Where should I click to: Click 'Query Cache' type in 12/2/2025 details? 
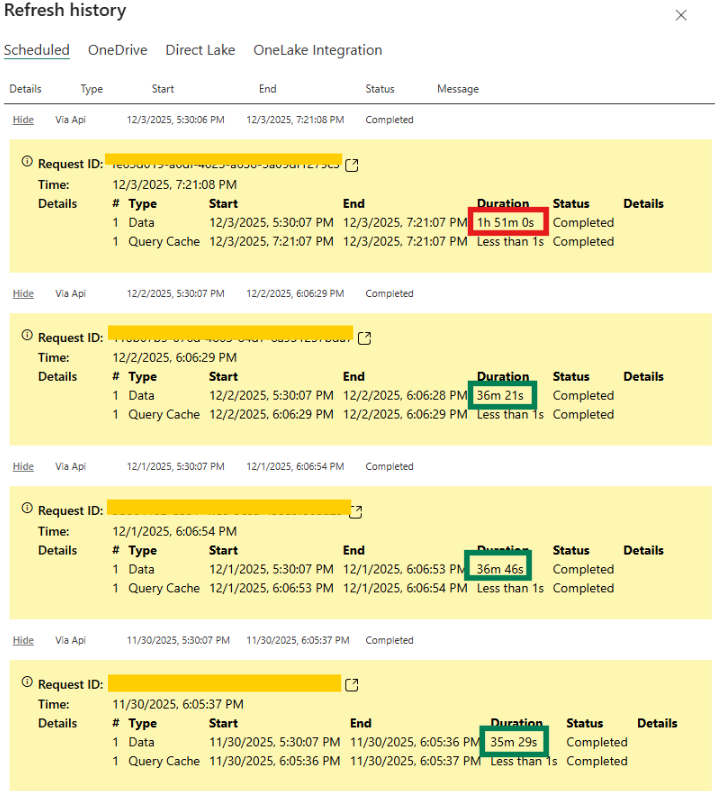tap(164, 415)
